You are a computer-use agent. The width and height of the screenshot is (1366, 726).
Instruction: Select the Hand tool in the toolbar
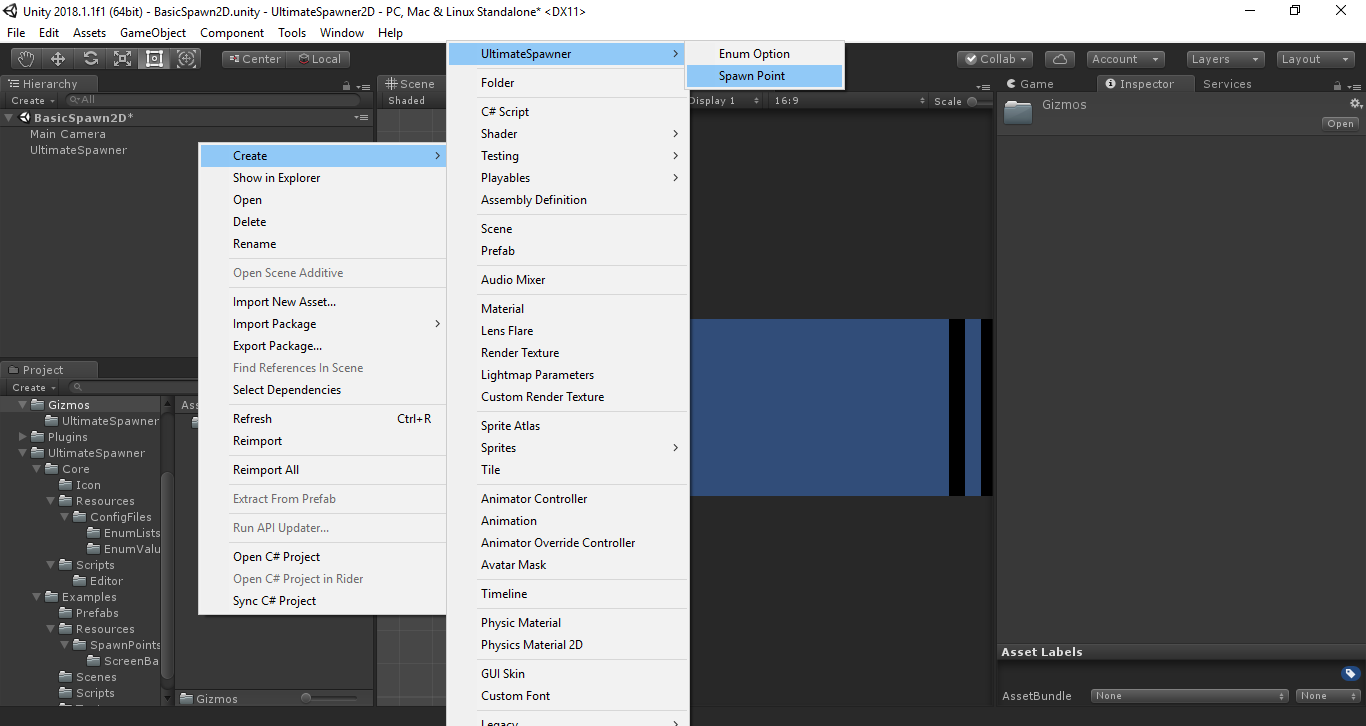tap(26, 59)
